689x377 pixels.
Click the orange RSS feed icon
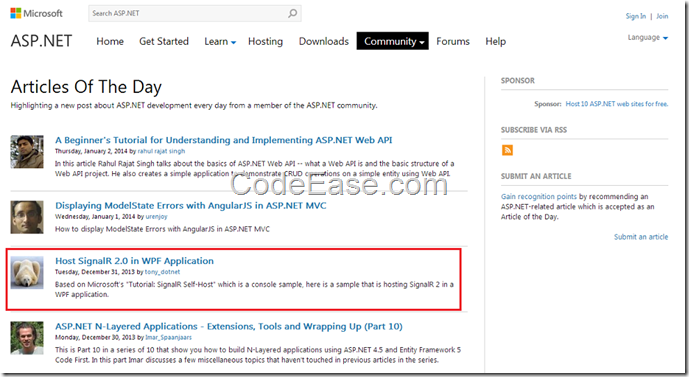[x=507, y=150]
